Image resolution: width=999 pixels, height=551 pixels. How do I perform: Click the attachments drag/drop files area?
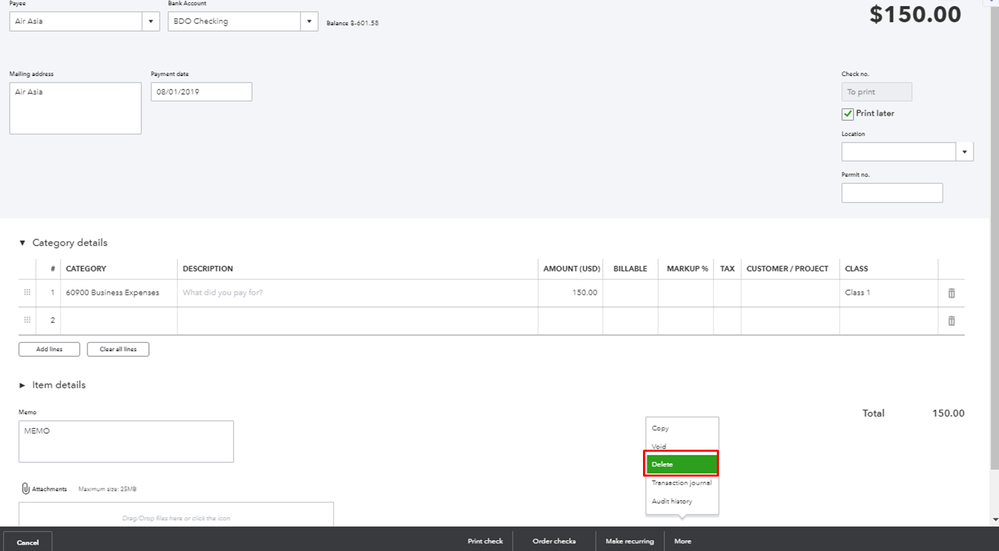click(176, 515)
